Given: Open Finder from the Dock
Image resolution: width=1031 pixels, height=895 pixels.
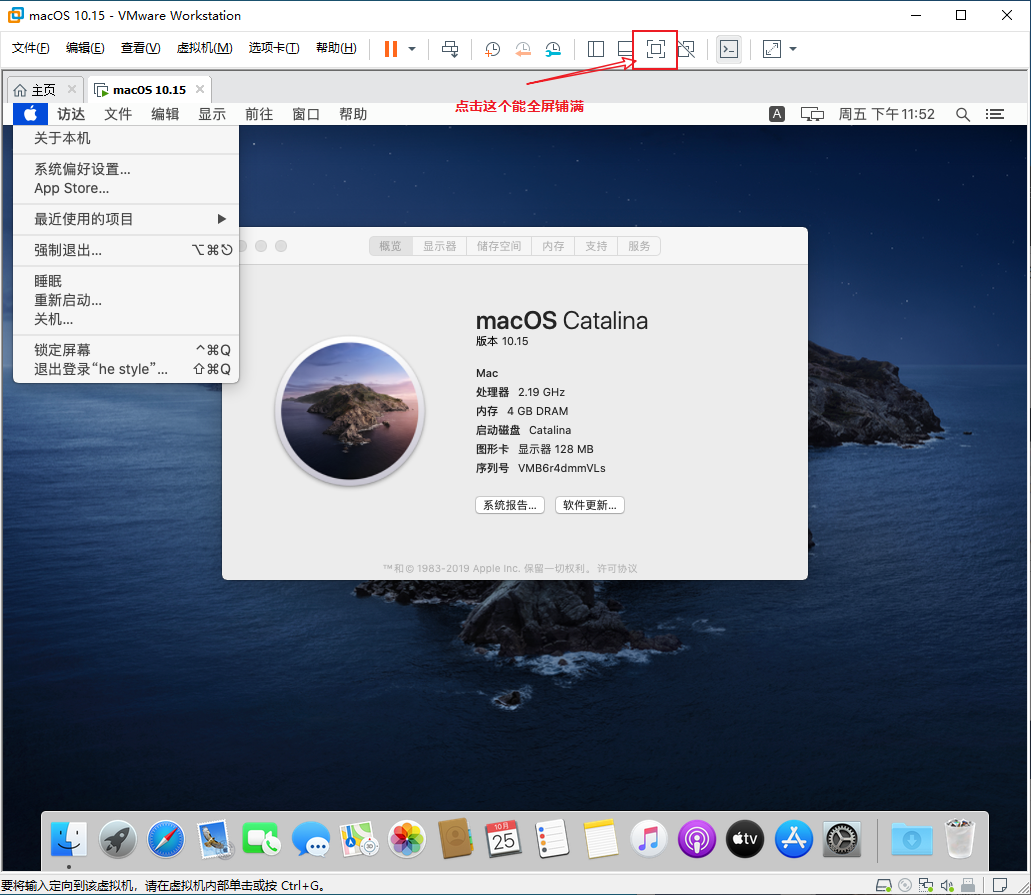Looking at the screenshot, I should pos(69,839).
